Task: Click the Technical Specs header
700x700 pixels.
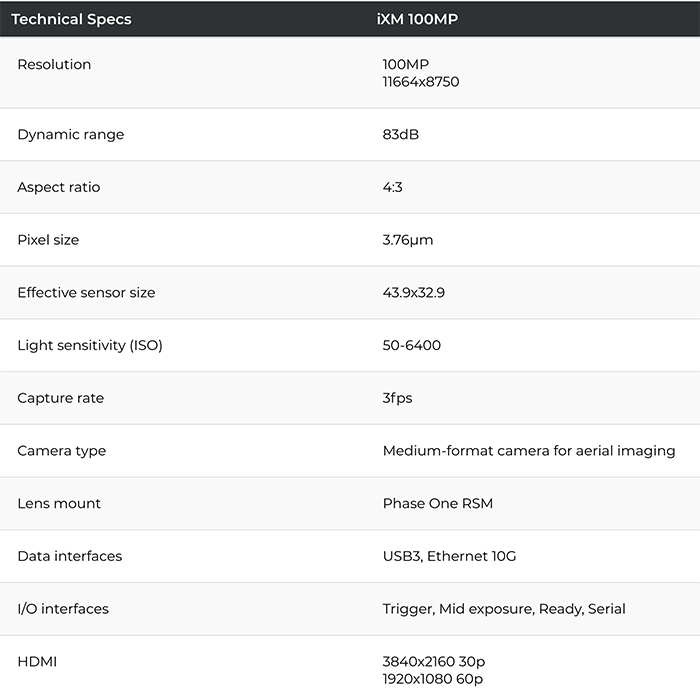Action: (71, 19)
